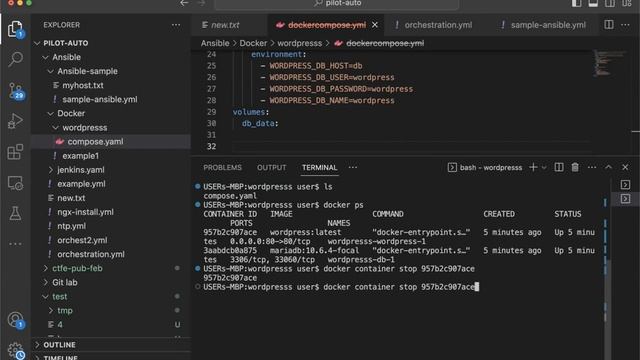The height and width of the screenshot is (360, 640).
Task: Close the dockercompose.yml tab
Action: [375, 25]
